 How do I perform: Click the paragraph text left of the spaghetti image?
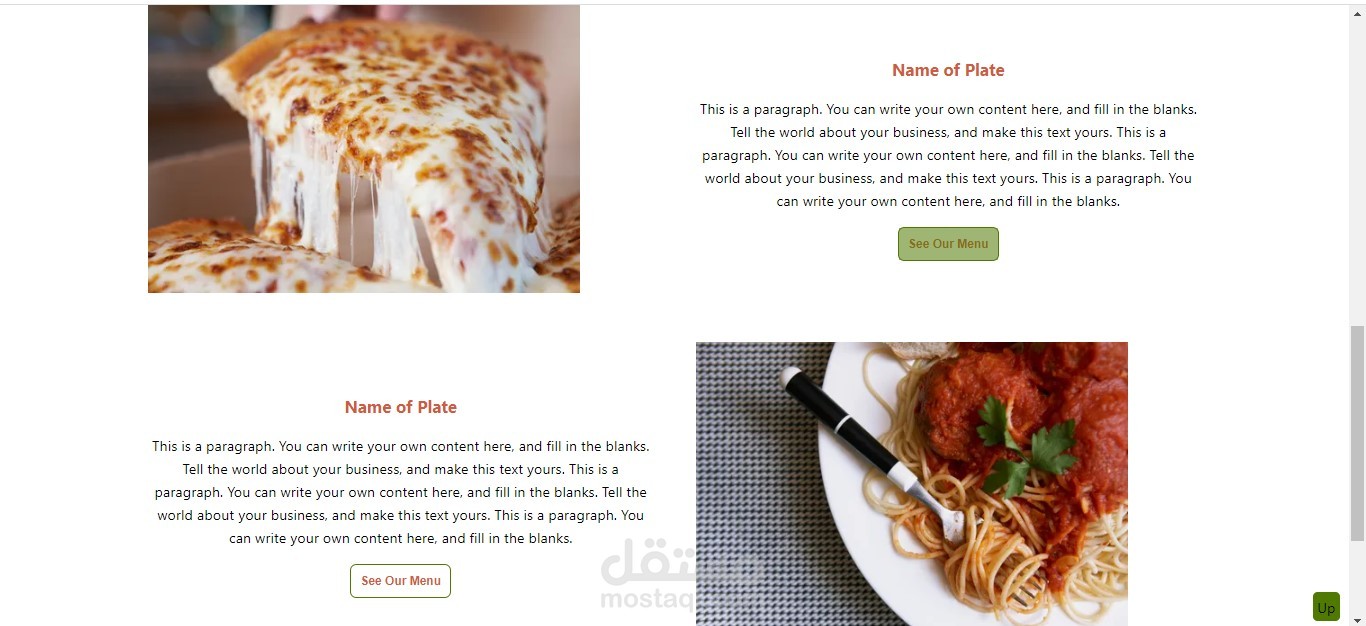pyautogui.click(x=400, y=492)
